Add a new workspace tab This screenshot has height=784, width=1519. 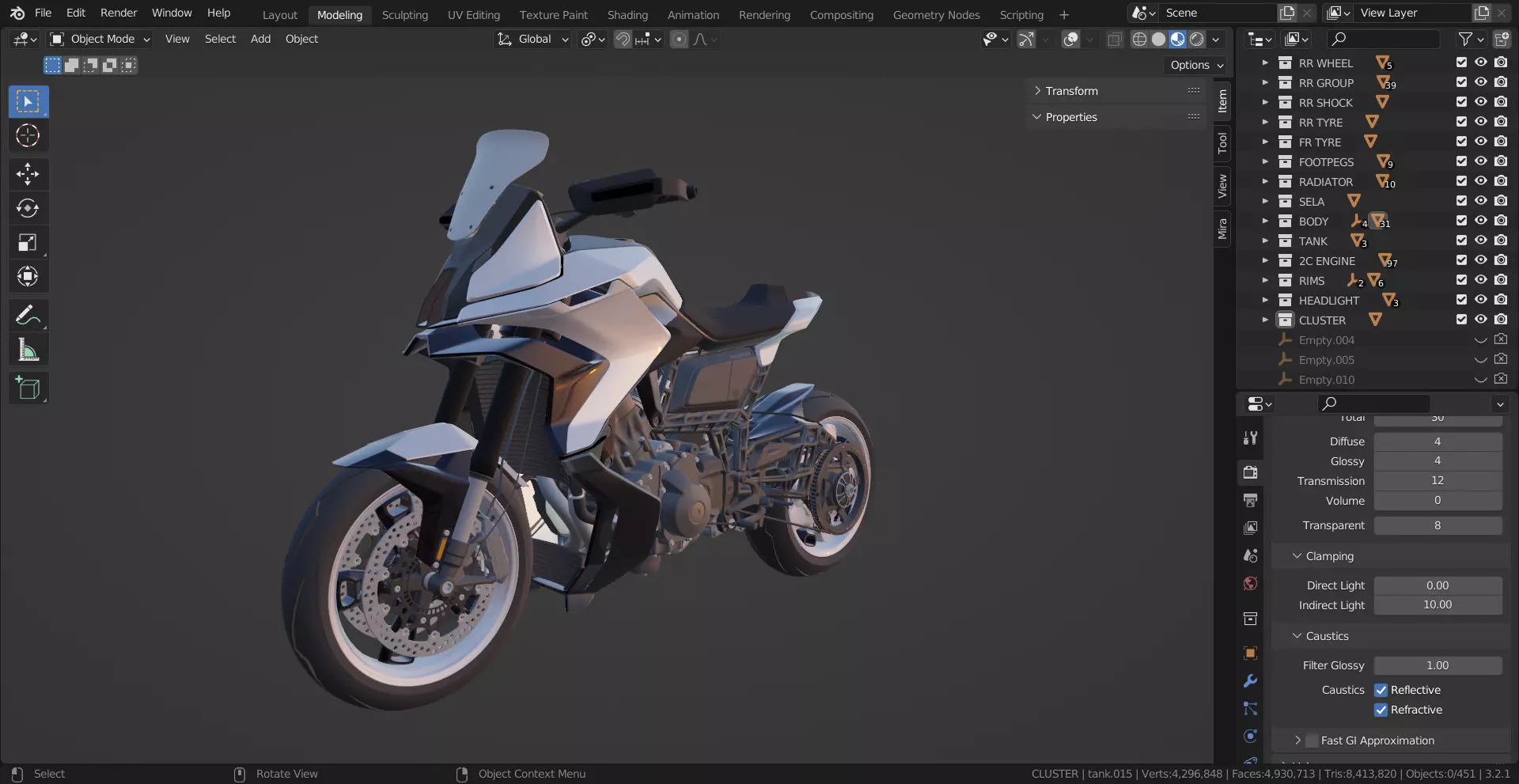(1064, 14)
